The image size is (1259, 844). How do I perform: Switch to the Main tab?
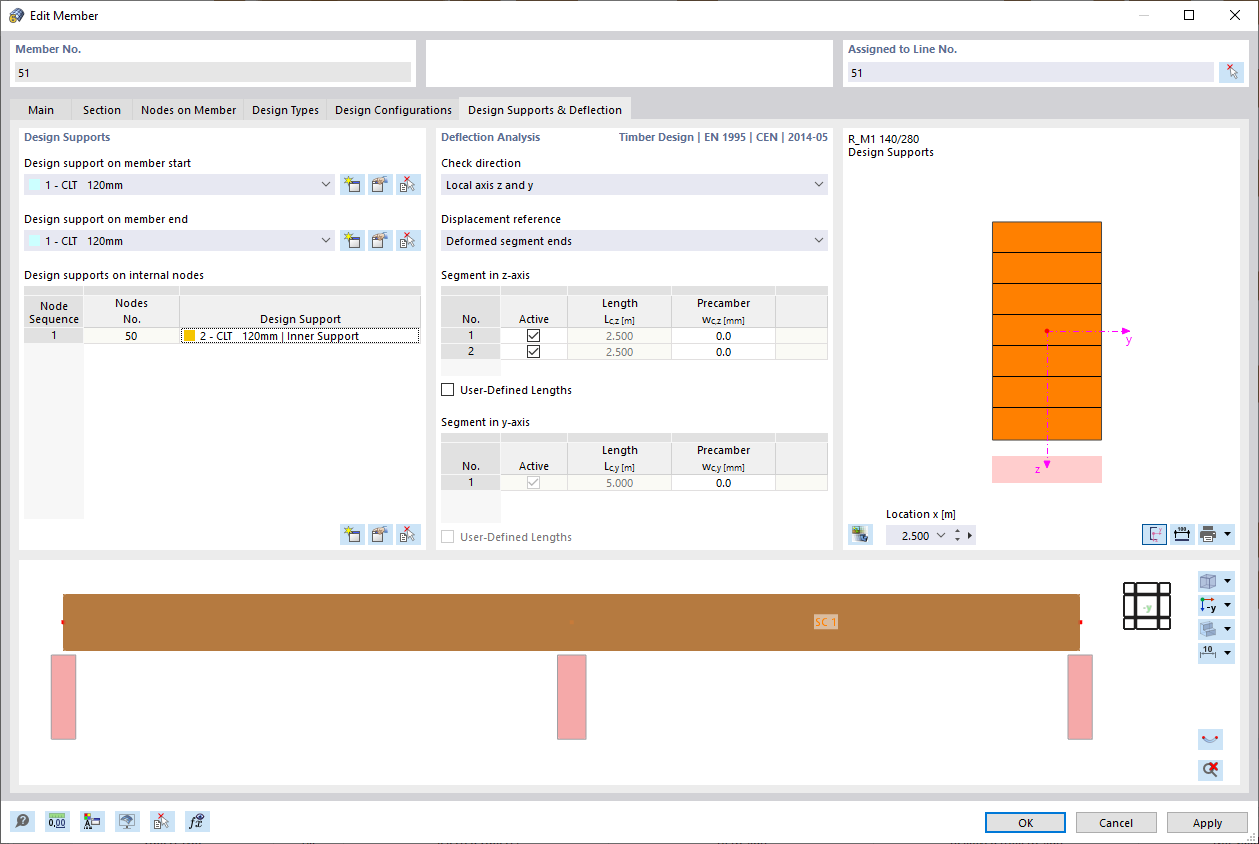[x=41, y=110]
